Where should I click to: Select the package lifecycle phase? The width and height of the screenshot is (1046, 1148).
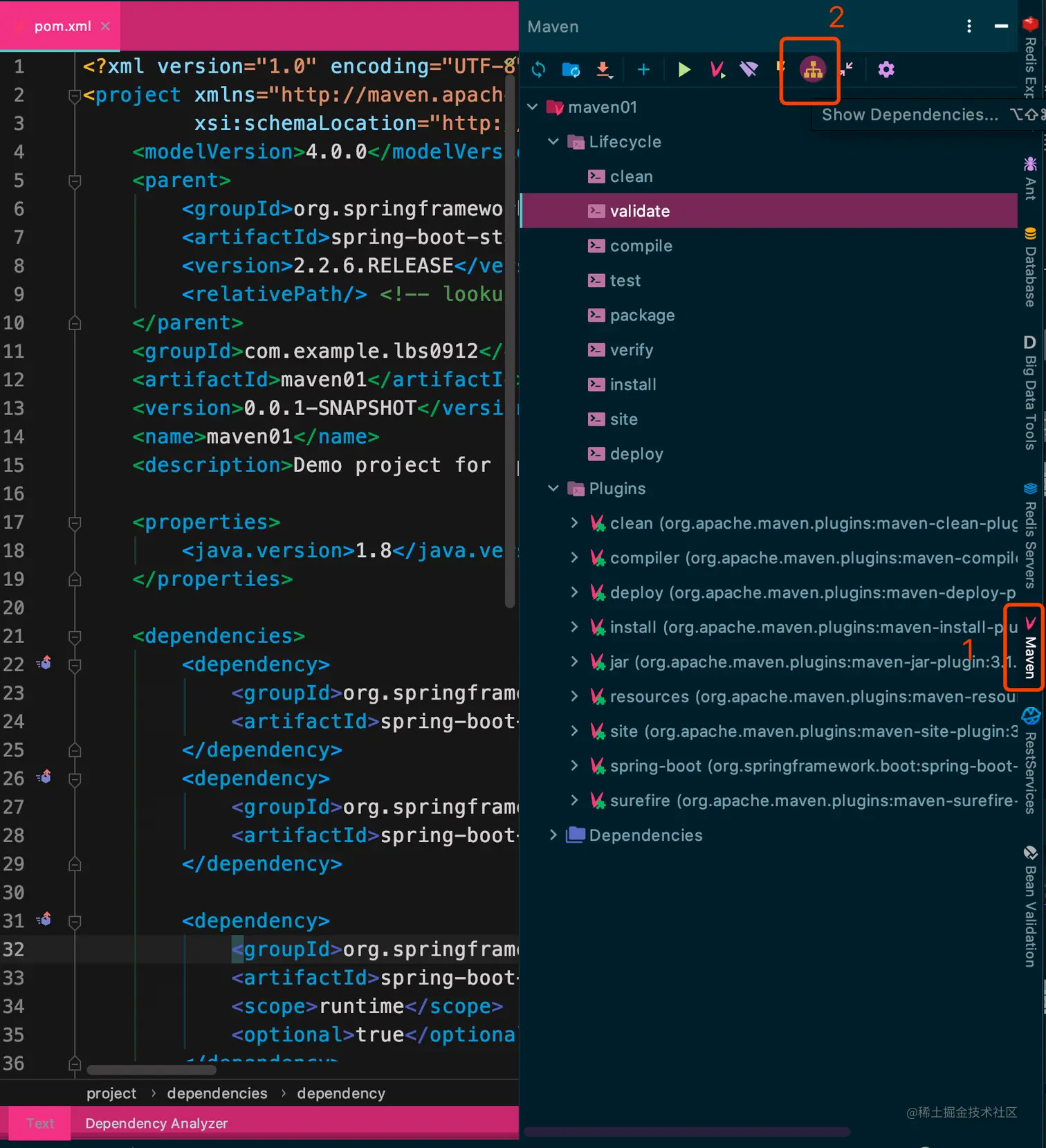click(769, 315)
